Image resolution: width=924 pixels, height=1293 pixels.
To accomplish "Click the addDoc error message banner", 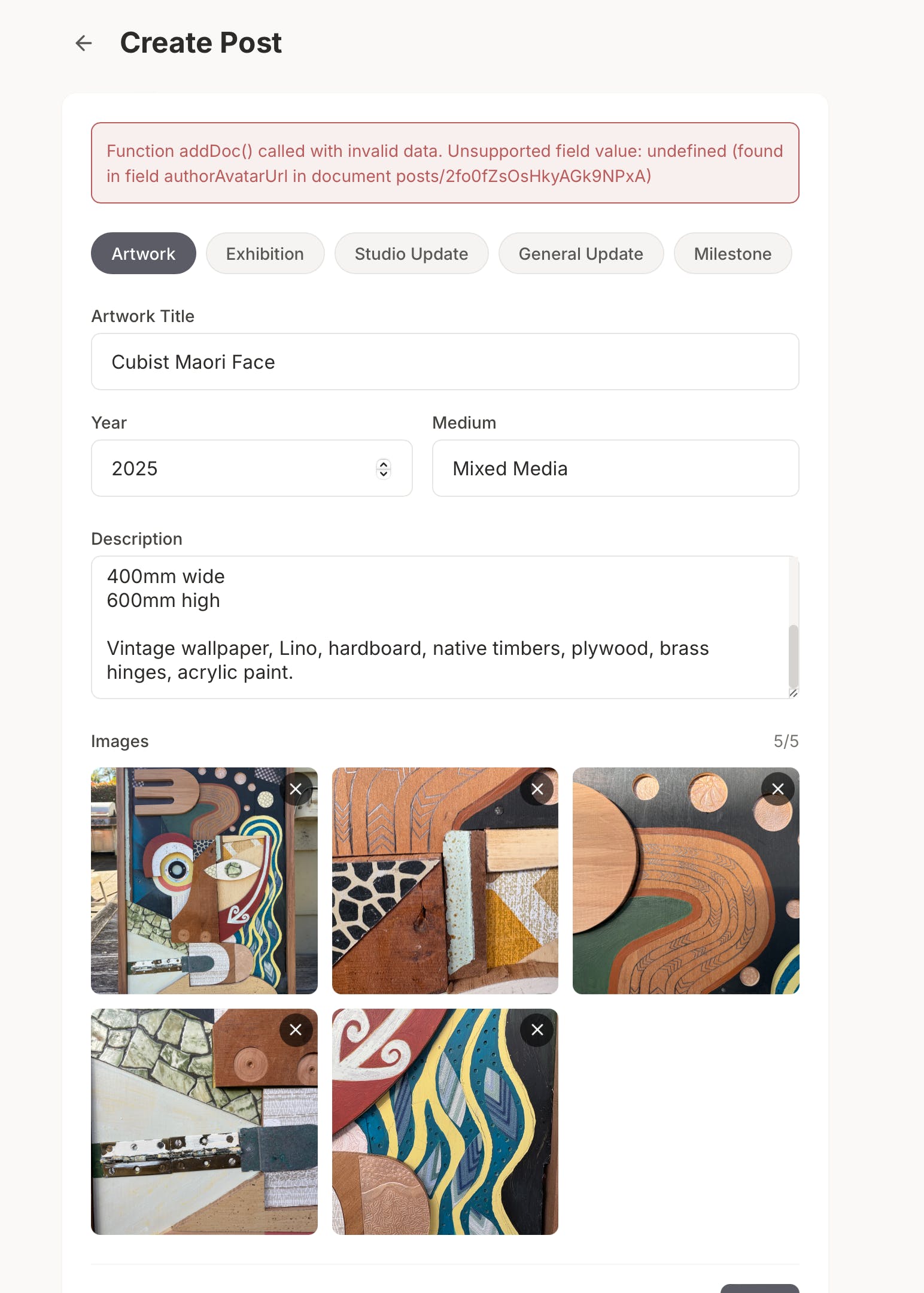I will pos(445,163).
